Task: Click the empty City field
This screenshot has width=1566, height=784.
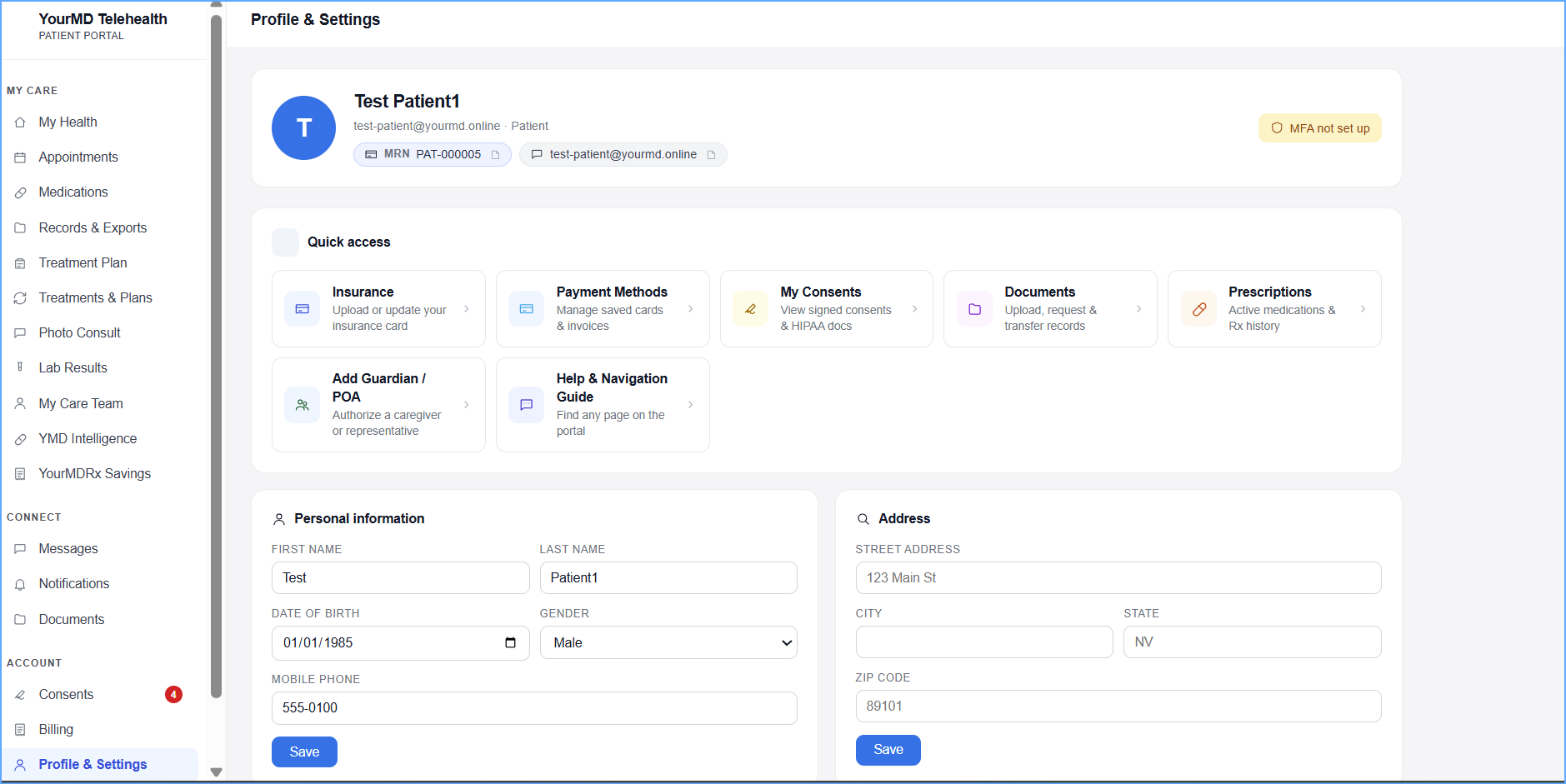Action: (x=984, y=642)
